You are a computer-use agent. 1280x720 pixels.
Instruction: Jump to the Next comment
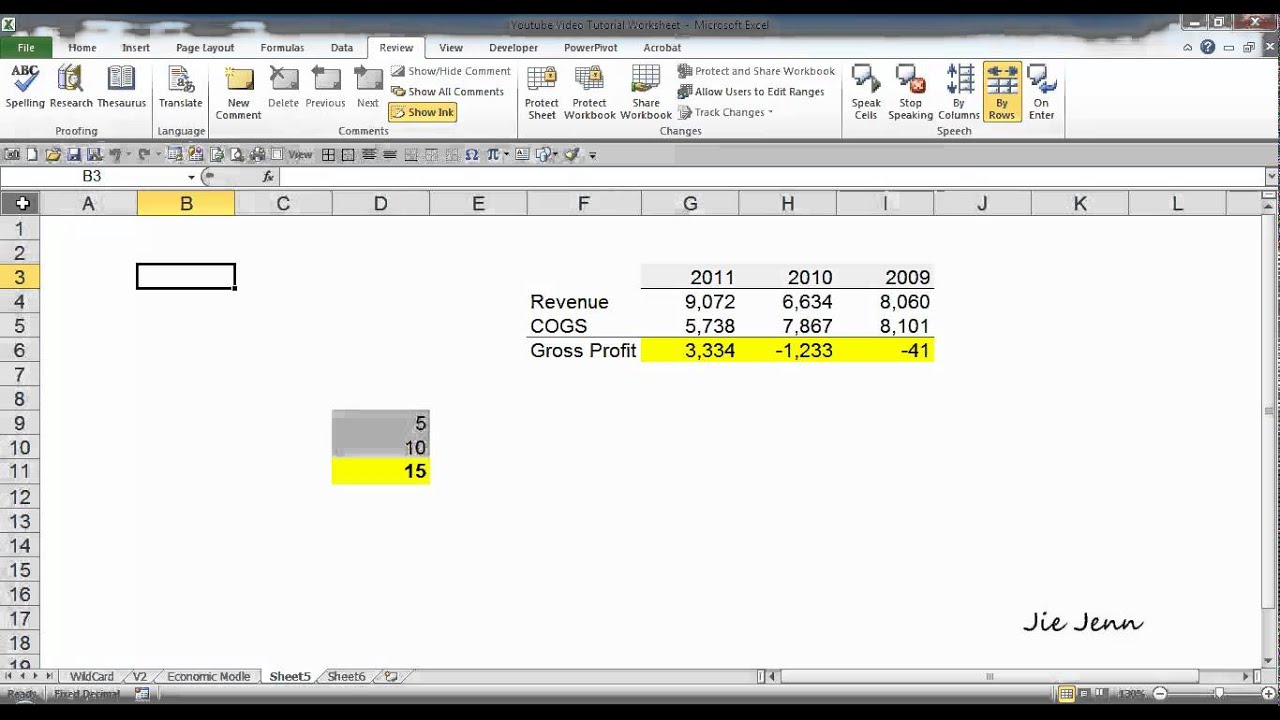[368, 86]
